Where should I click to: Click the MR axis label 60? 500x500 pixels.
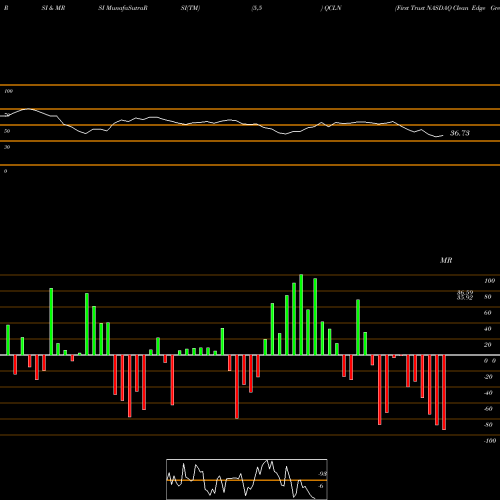(488, 313)
